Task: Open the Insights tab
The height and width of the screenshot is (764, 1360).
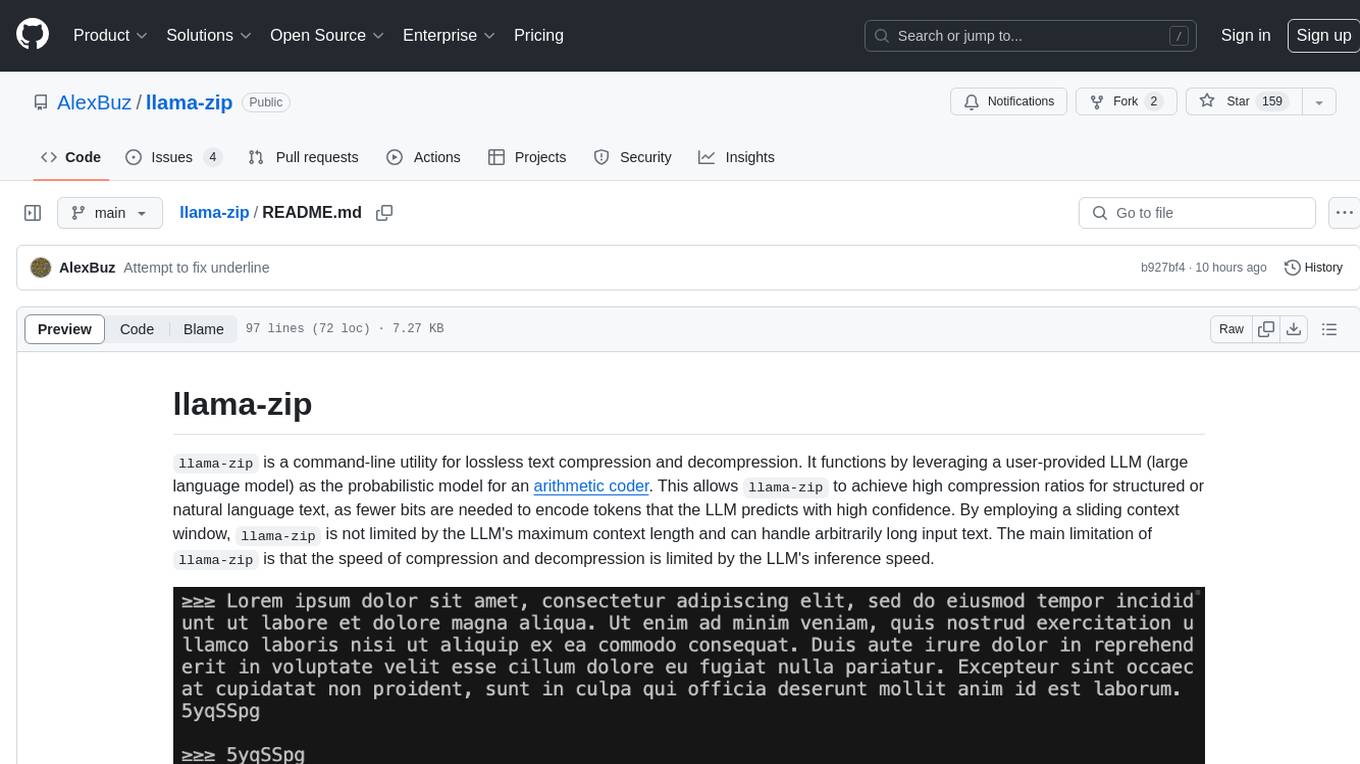Action: click(x=737, y=157)
